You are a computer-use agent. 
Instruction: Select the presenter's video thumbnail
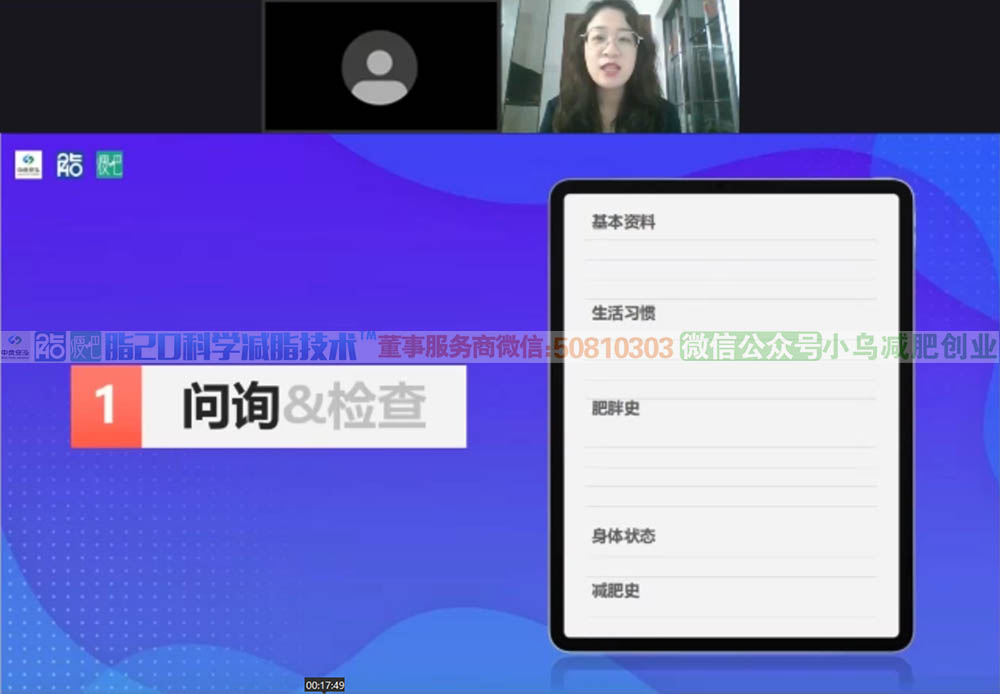619,67
